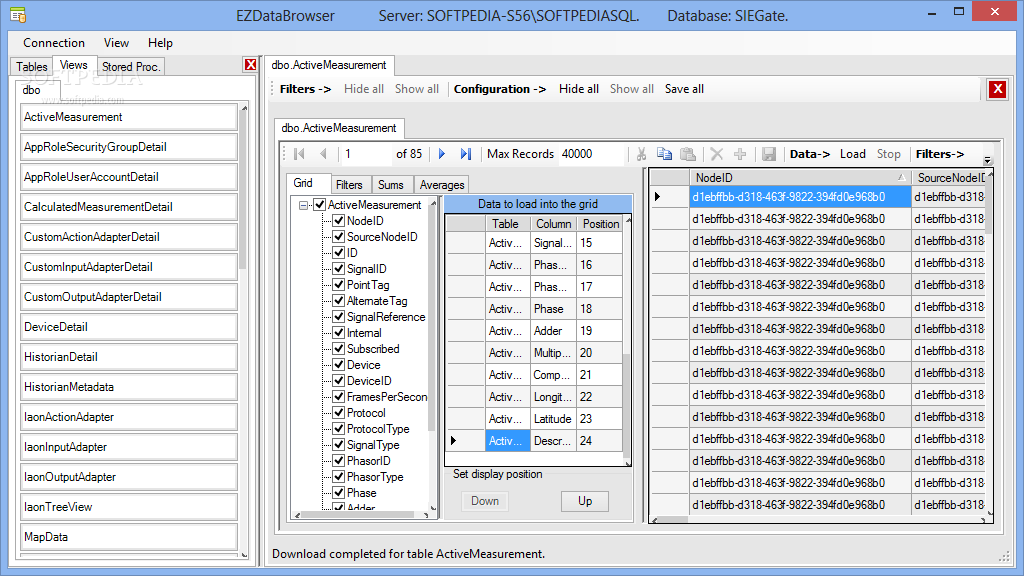Click the column tree vertical scrollbar
The image size is (1024, 576).
[432, 320]
